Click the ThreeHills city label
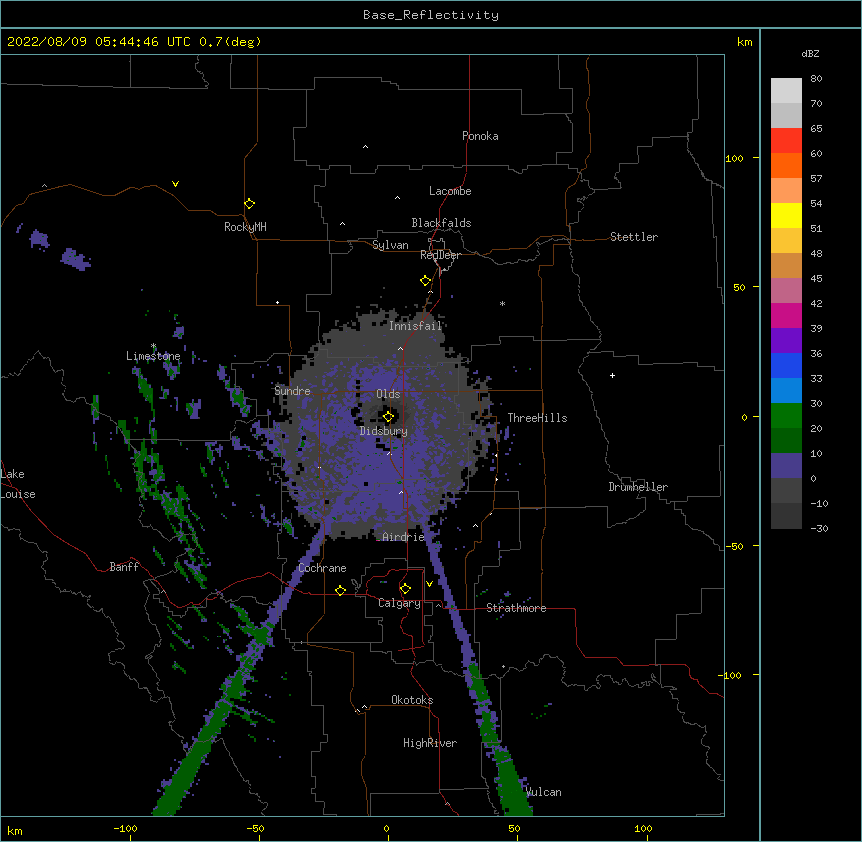862x842 pixels. point(537,418)
